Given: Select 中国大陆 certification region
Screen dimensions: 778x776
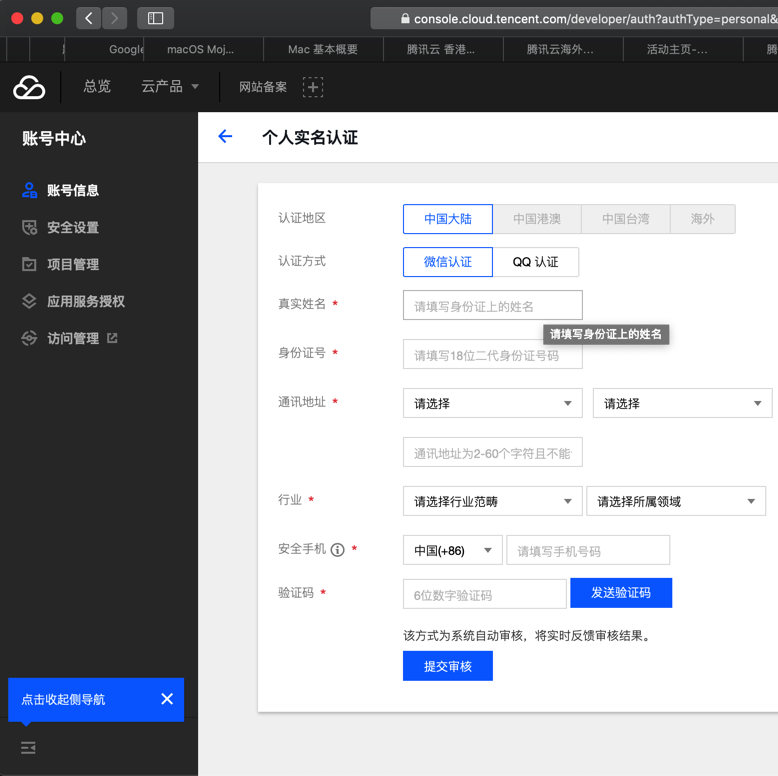Looking at the screenshot, I should click(448, 219).
